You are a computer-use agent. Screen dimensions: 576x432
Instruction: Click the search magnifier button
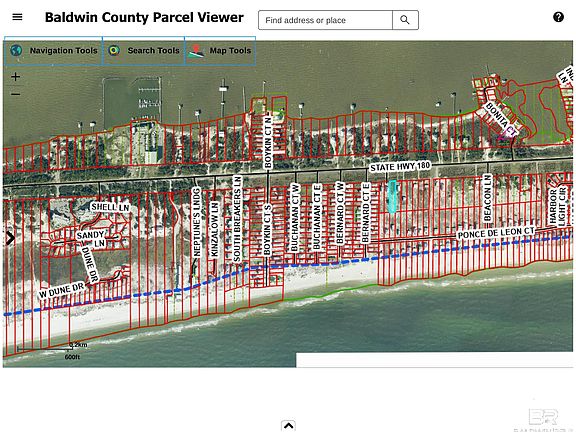click(405, 20)
